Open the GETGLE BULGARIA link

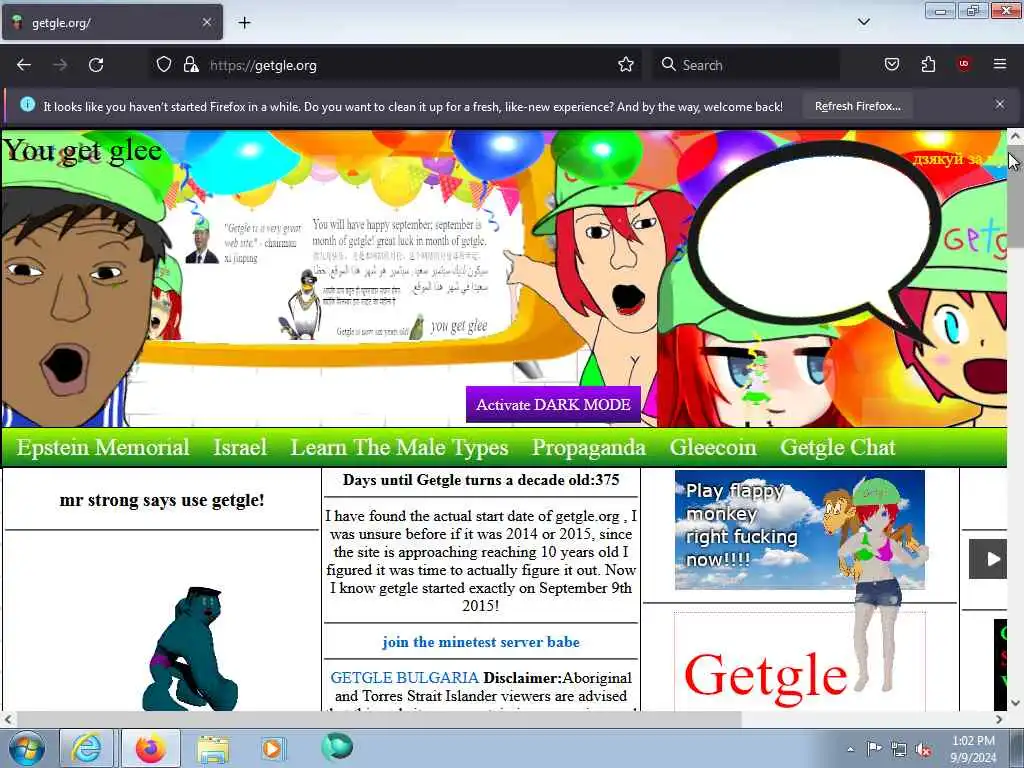tap(404, 678)
